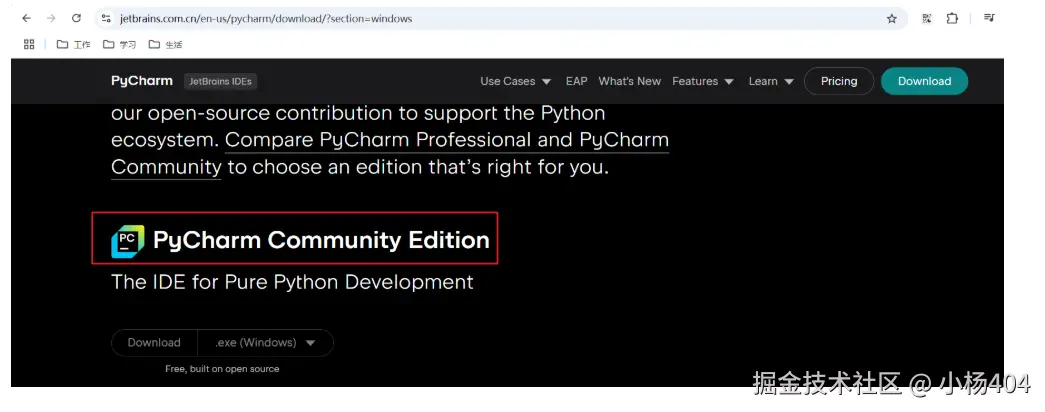Viewport: 1045px width, 412px height.
Task: Expand the Learn menu
Action: pyautogui.click(x=771, y=81)
